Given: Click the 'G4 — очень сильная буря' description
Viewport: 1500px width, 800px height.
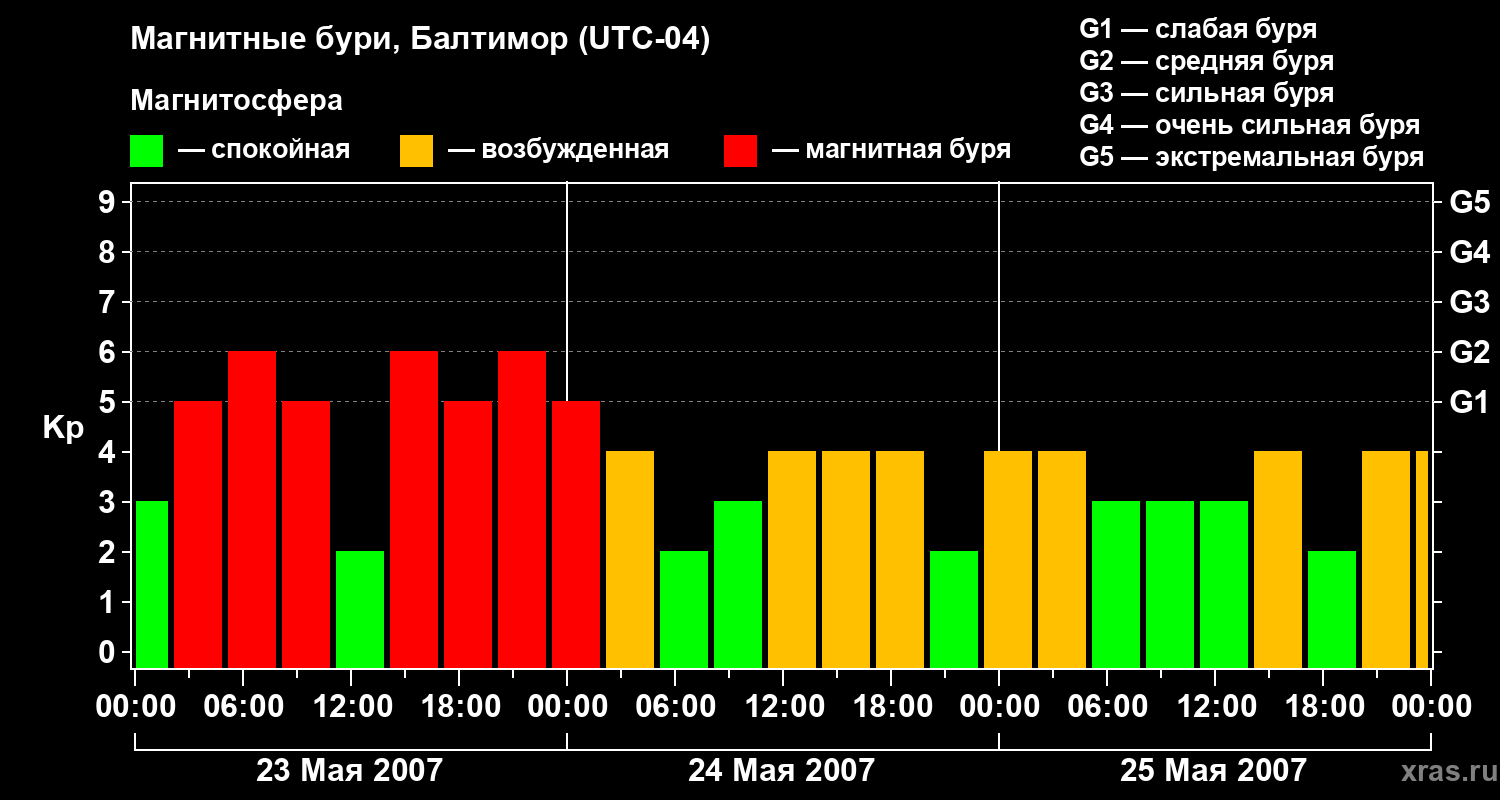Looking at the screenshot, I should [1249, 125].
